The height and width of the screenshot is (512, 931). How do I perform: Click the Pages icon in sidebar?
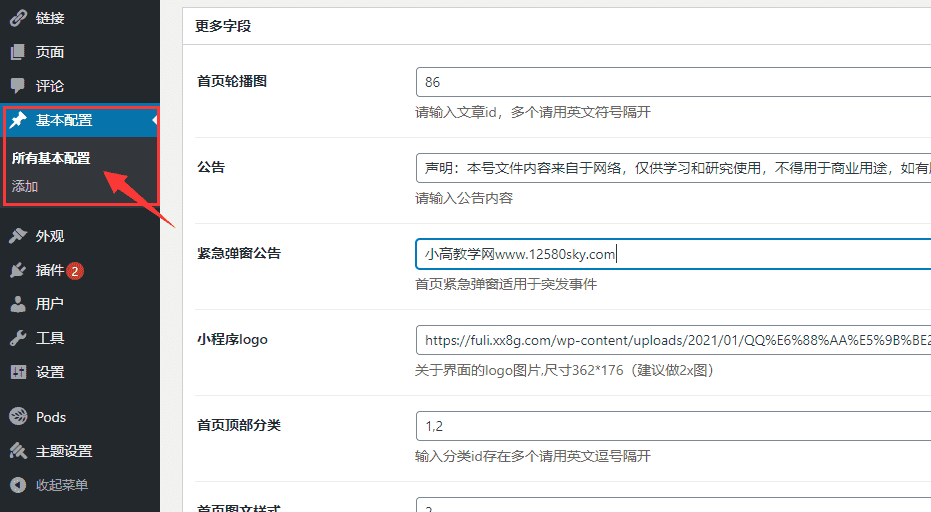(18, 52)
